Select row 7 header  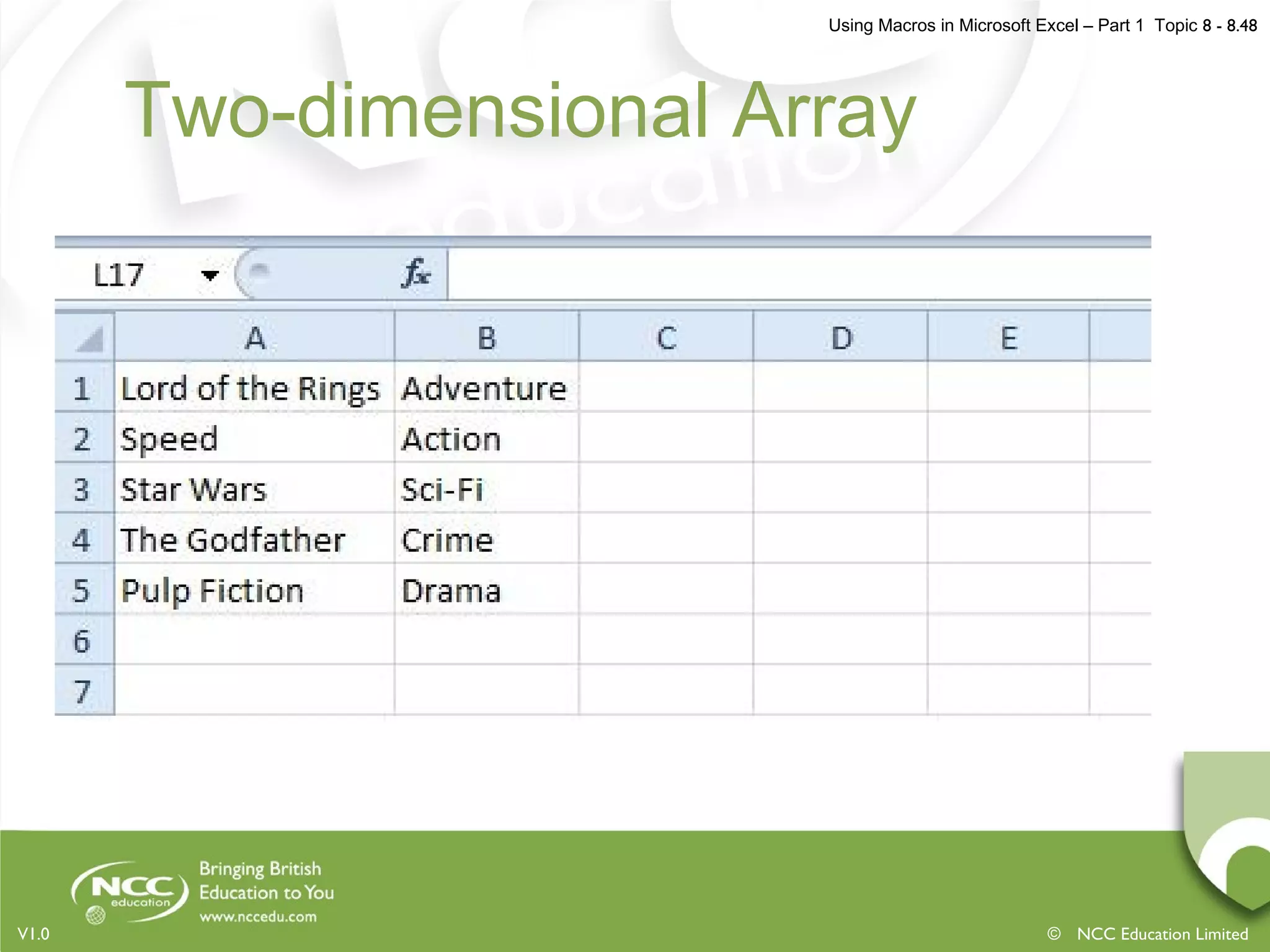pos(85,690)
